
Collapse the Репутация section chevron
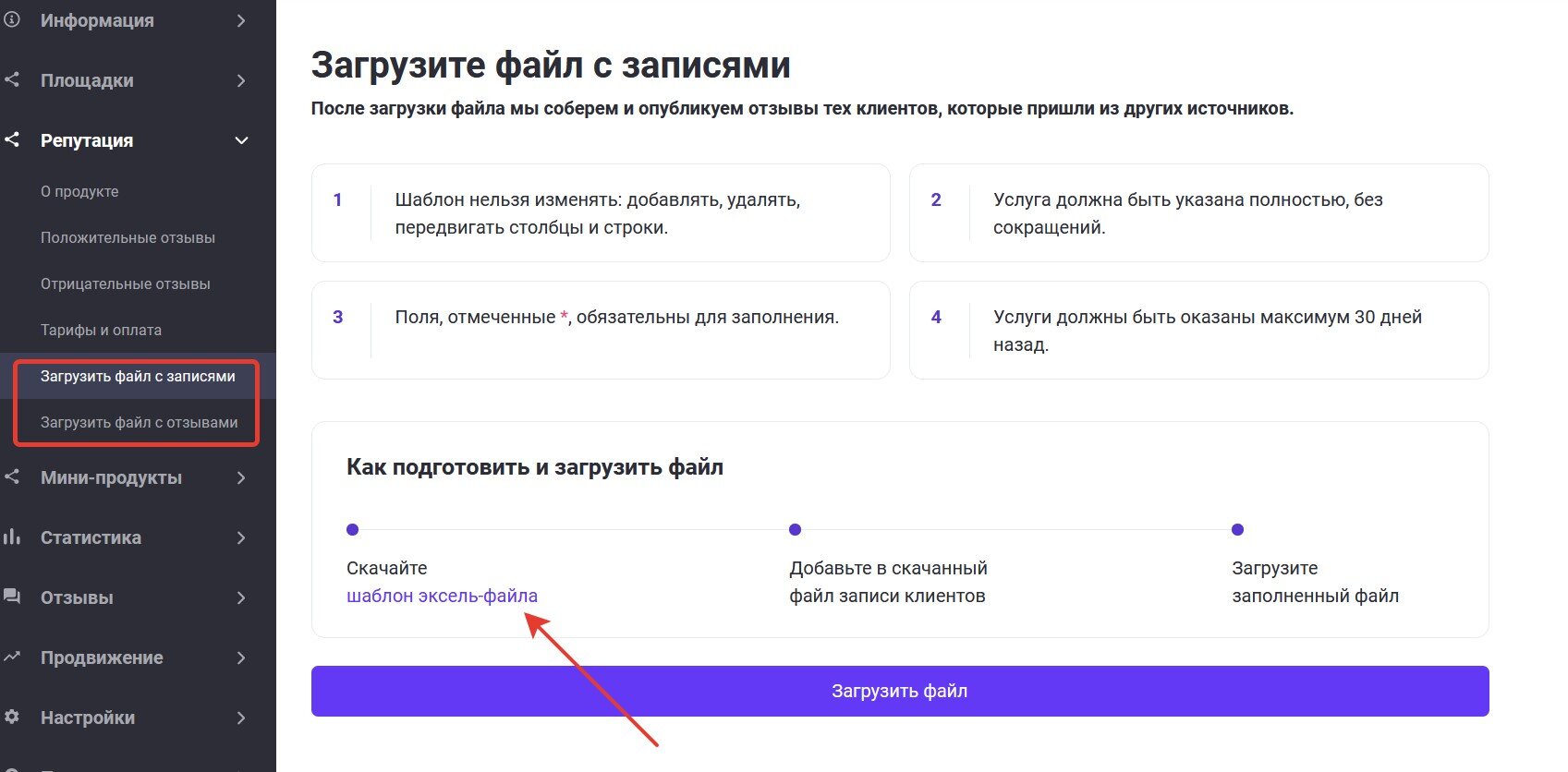(241, 140)
